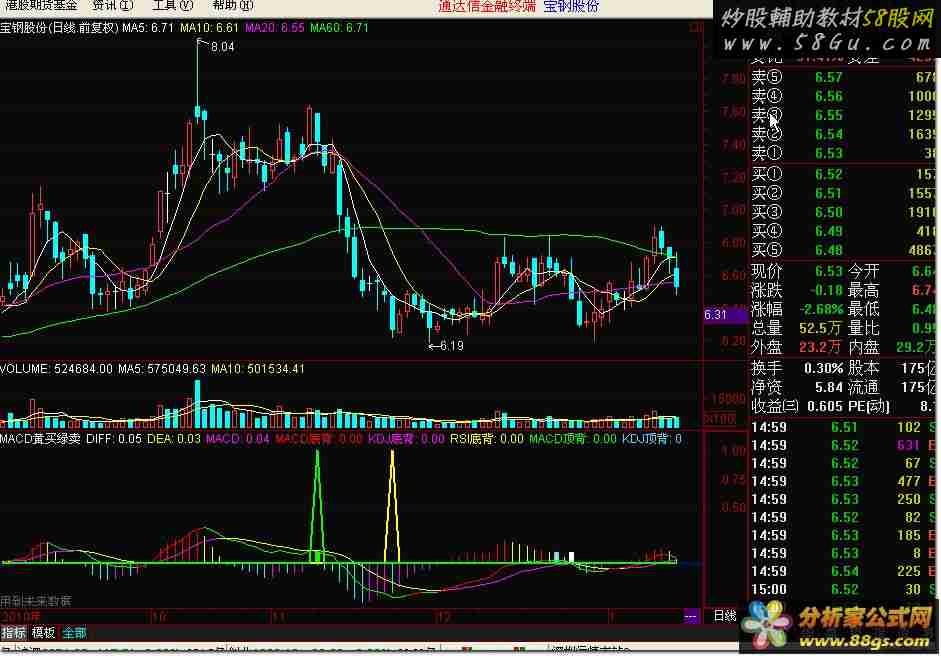
Task: Click the 换手 0.30% value
Action: click(x=823, y=369)
